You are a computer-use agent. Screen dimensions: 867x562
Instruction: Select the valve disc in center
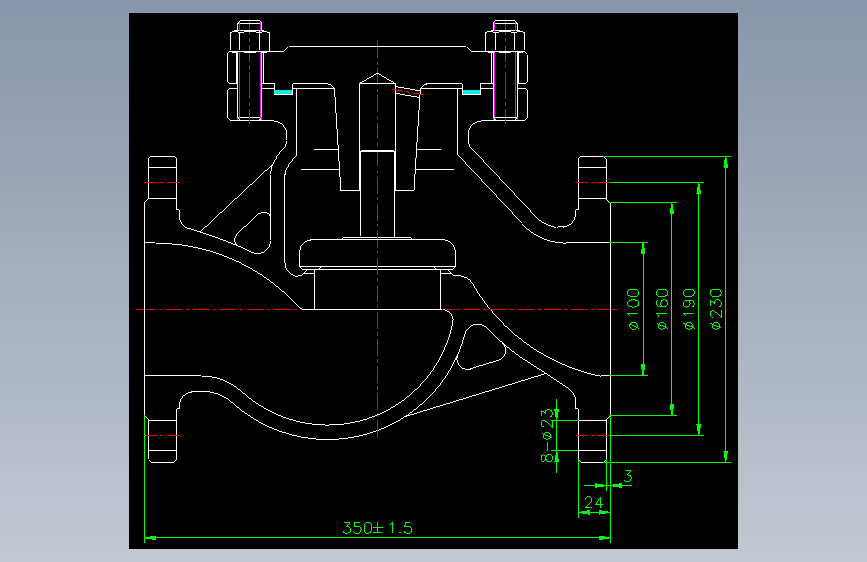click(x=378, y=254)
